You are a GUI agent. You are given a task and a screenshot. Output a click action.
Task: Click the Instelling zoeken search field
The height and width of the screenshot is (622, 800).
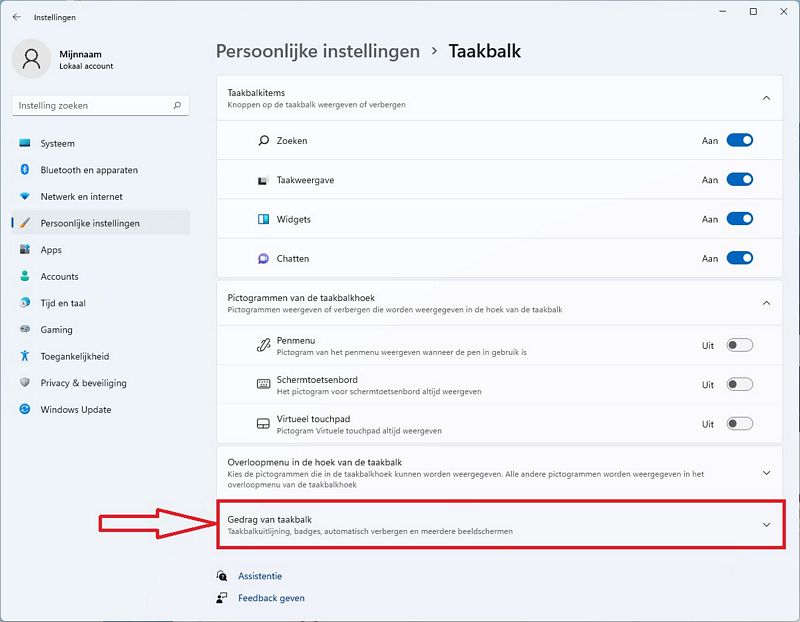(x=101, y=105)
